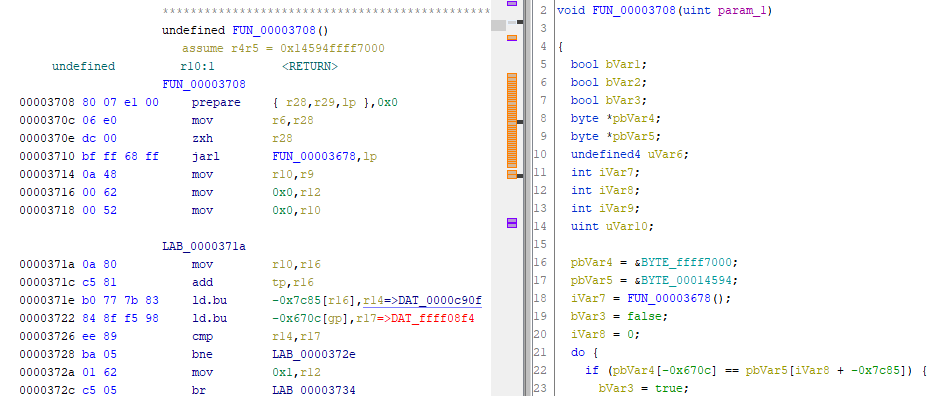Screen dimensions: 928x396
Task: Click the bool bVar1 declaration
Action: [609, 64]
